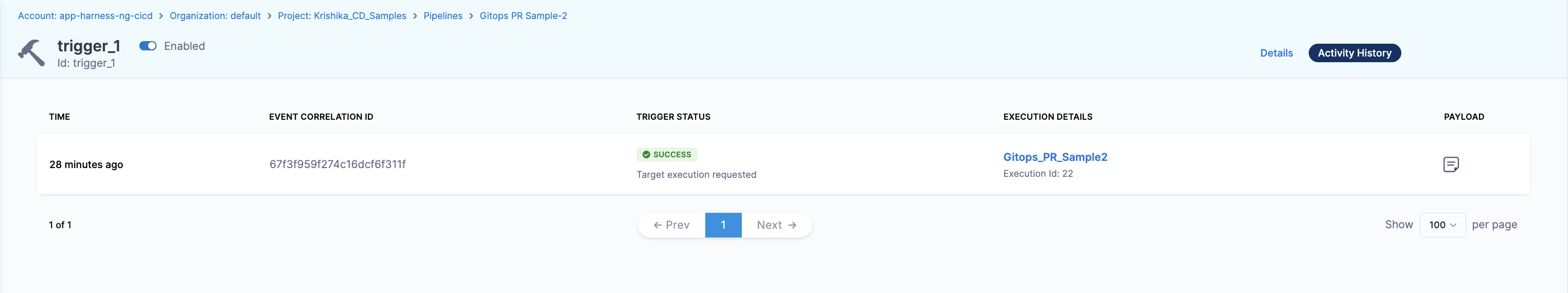Click the TRIGGER STATUS column header
The height and width of the screenshot is (293, 1568).
[673, 117]
